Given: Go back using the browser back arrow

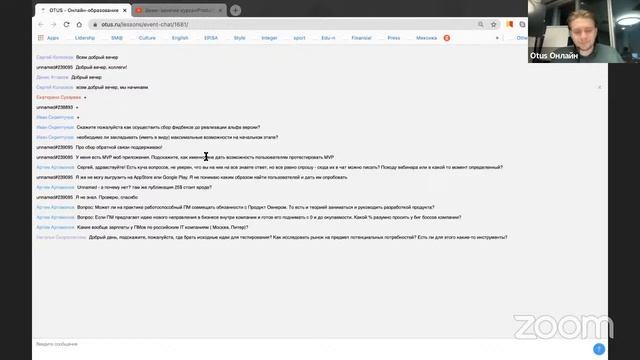Looking at the screenshot, I should click(41, 24).
